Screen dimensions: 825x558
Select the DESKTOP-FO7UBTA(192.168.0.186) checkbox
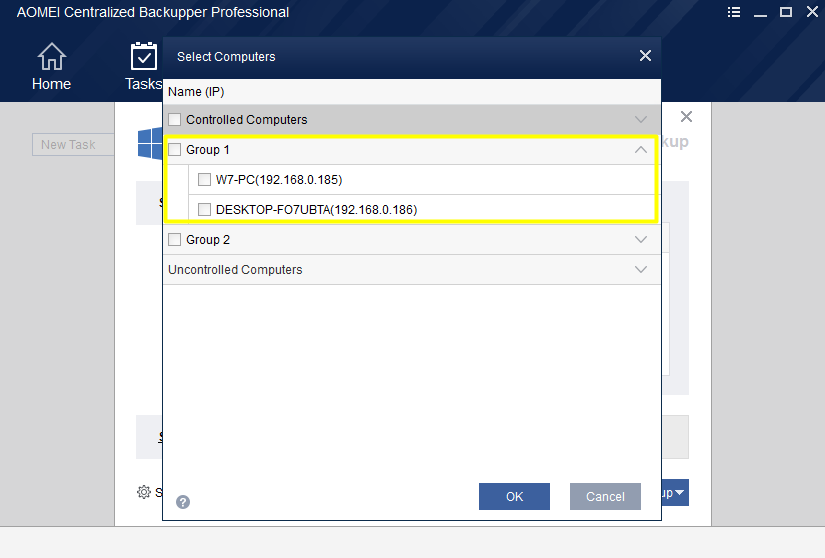[204, 209]
